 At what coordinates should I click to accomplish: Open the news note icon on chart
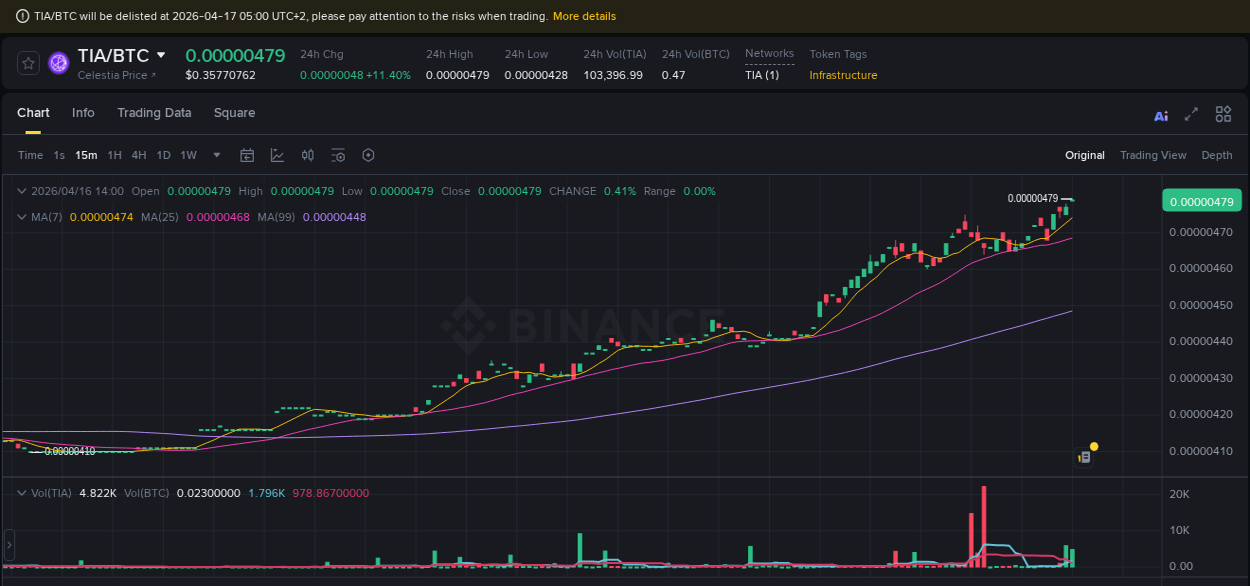point(1084,457)
